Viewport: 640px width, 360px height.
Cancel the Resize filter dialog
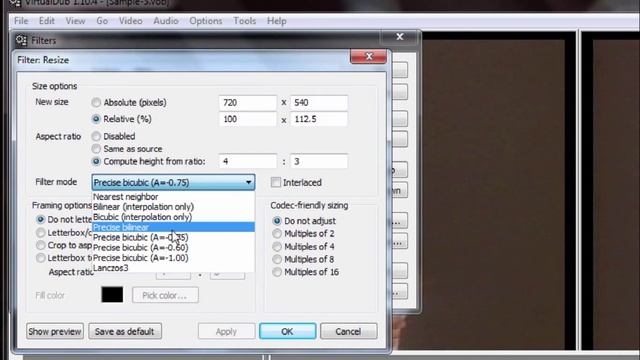click(348, 331)
